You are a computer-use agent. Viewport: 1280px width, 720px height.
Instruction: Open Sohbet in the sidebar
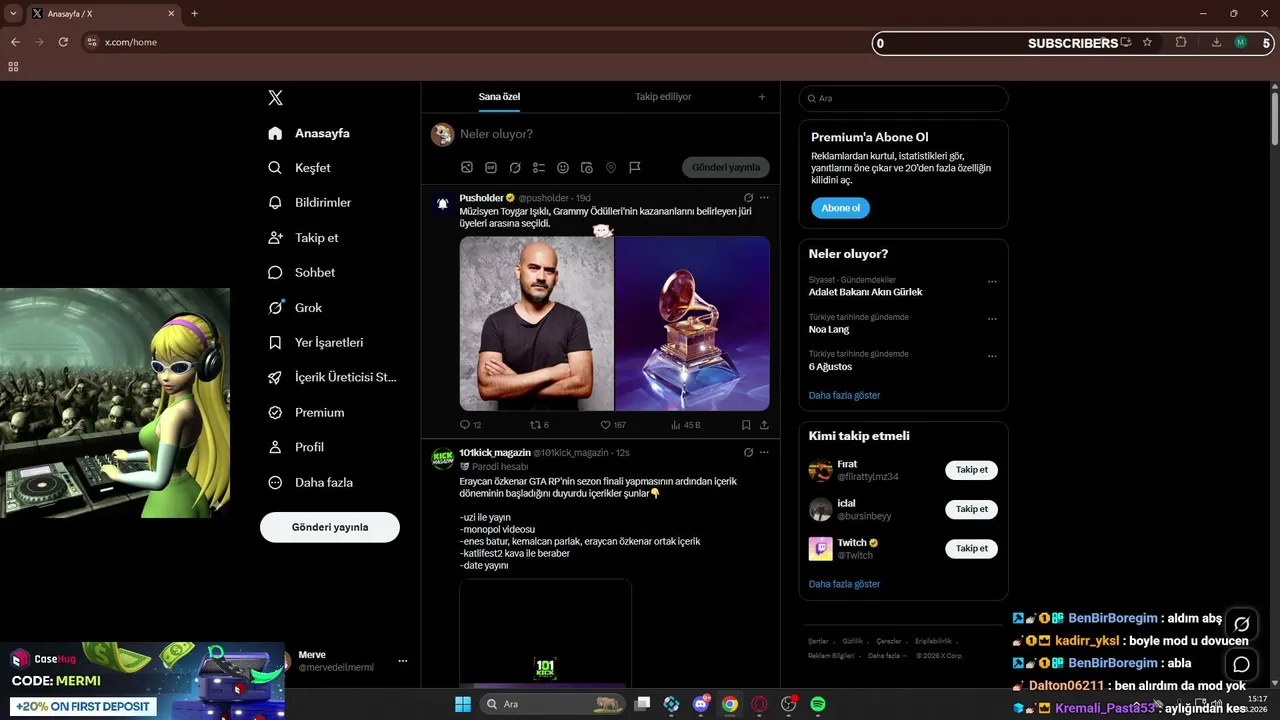(302, 273)
